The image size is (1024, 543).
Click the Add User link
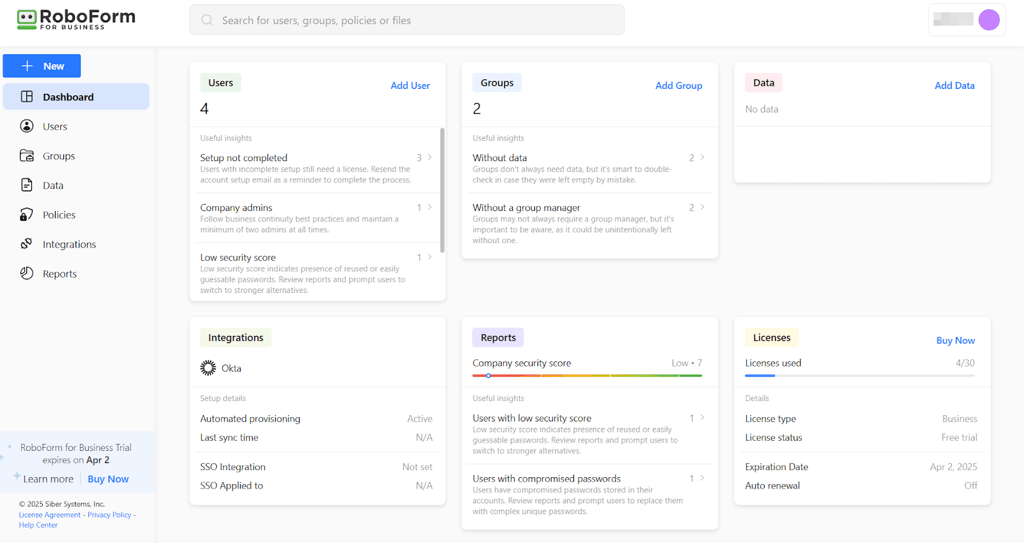coord(410,86)
